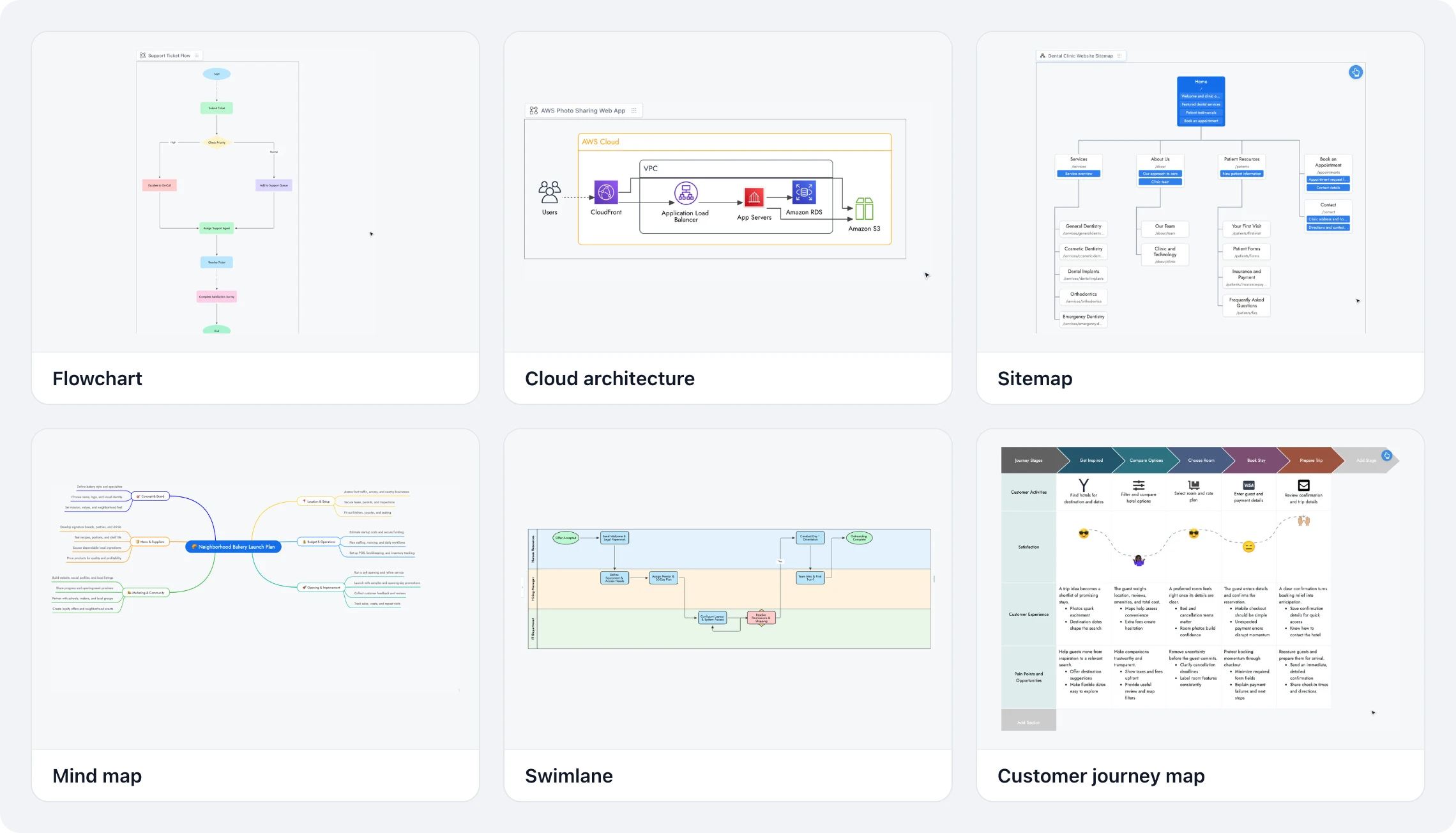Screen dimensions: 1456x833
Task: Click diagram icon beside Support Ticket Flow title
Action: [x=142, y=56]
